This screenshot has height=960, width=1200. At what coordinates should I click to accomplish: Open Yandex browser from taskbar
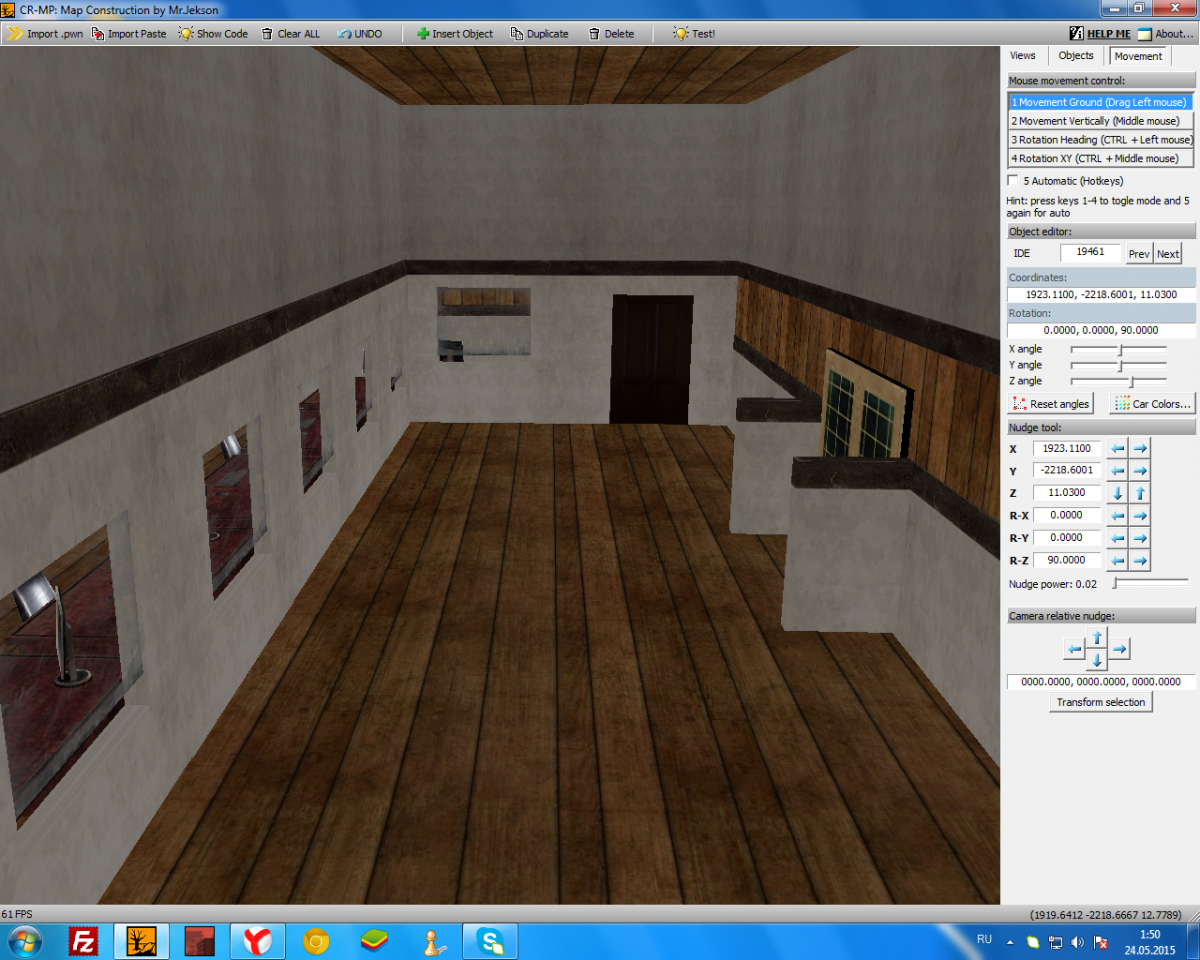[x=258, y=941]
